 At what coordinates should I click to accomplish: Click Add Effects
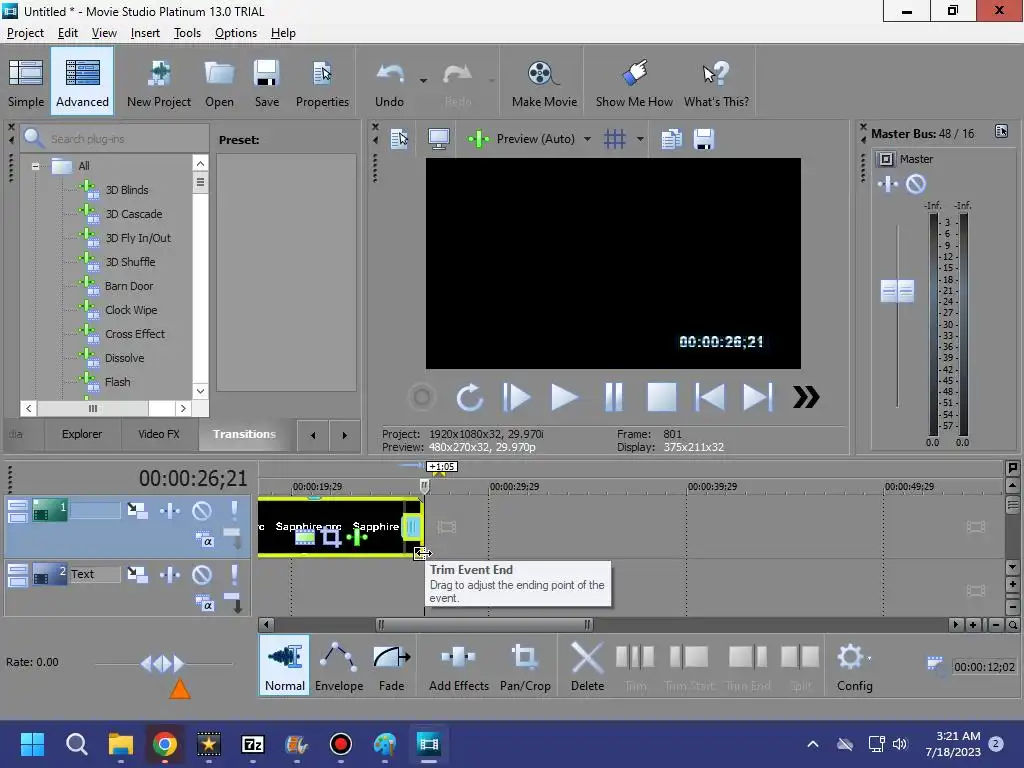coord(458,665)
